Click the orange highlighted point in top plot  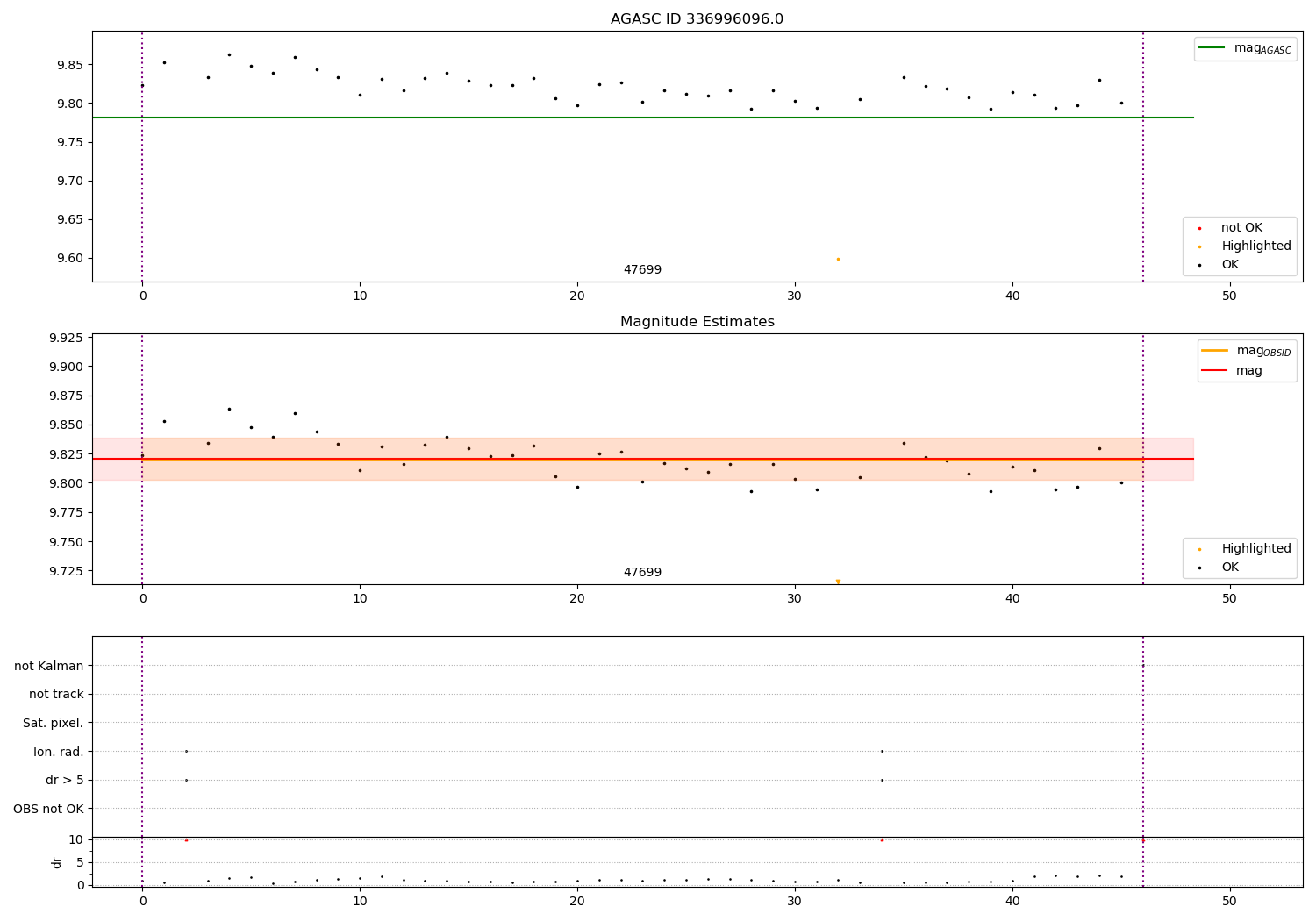pos(838,259)
